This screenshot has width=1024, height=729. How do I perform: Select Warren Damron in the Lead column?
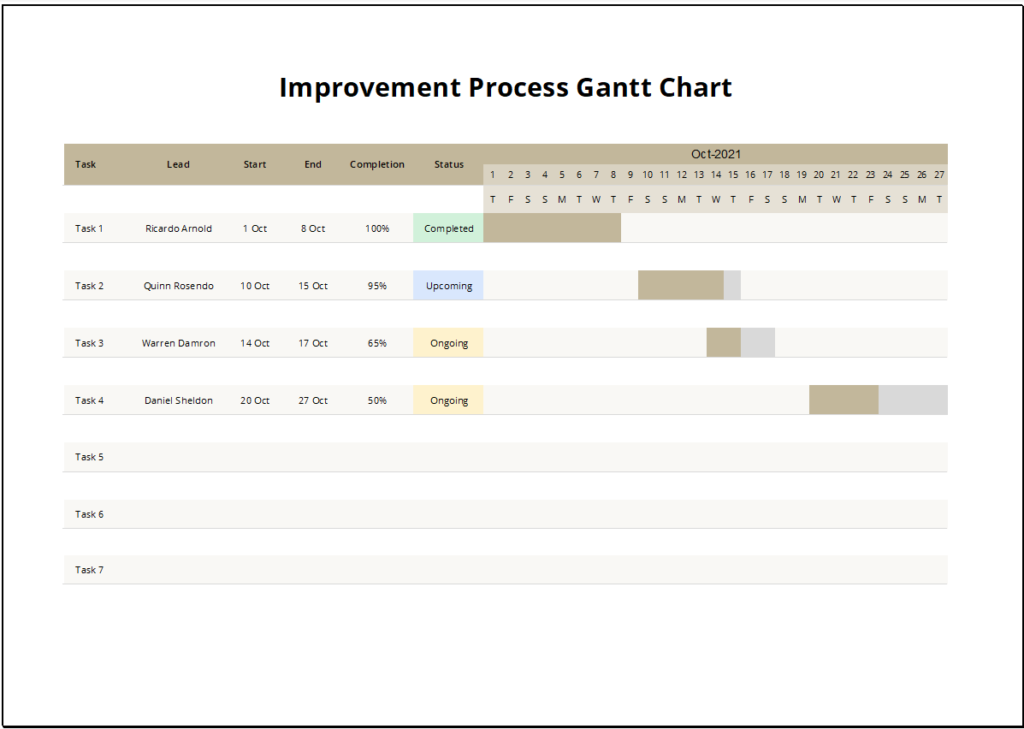point(178,342)
